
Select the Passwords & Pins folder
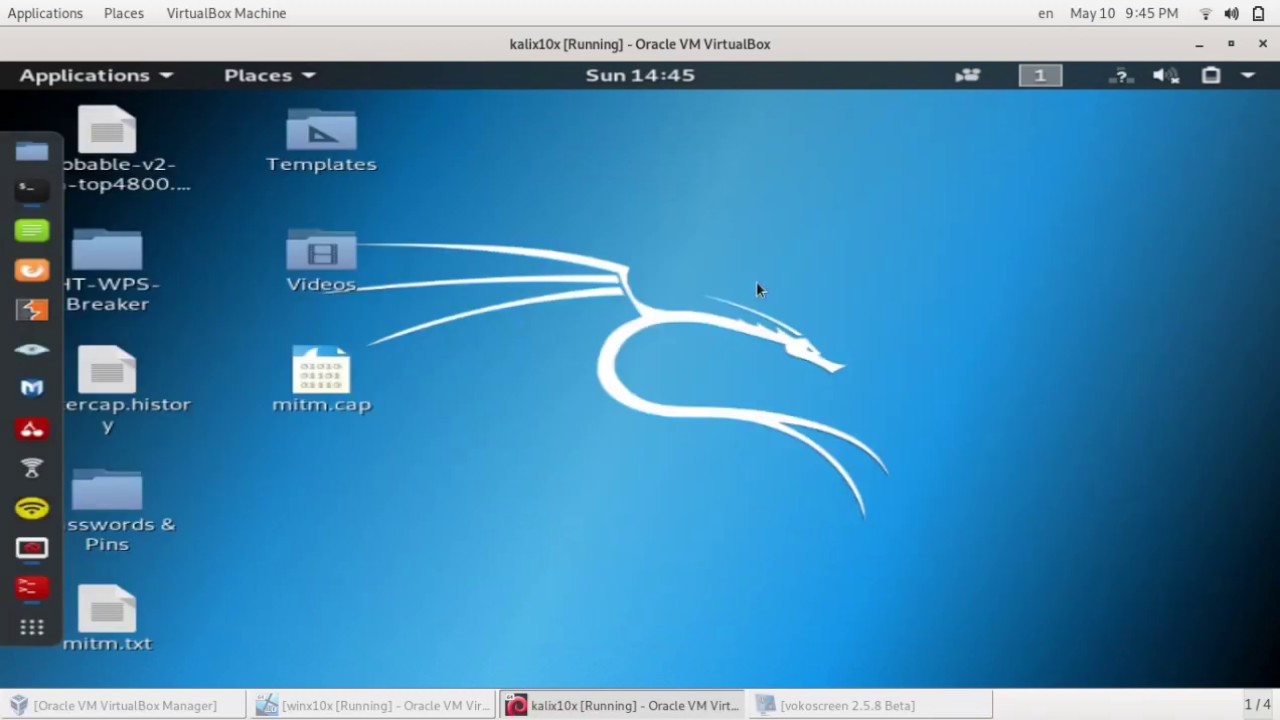(x=107, y=510)
